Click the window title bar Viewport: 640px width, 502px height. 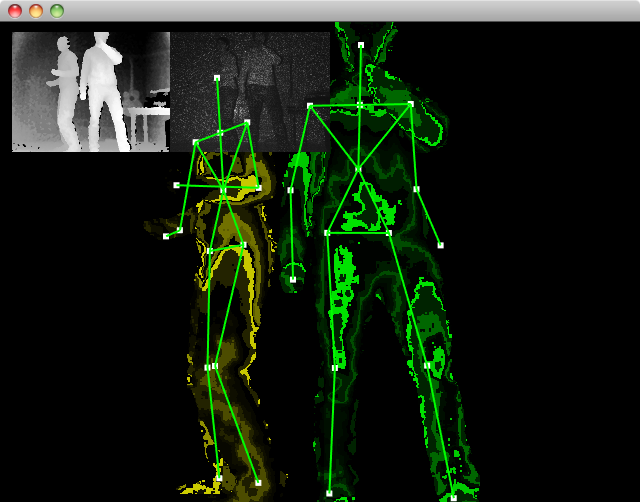pyautogui.click(x=320, y=11)
